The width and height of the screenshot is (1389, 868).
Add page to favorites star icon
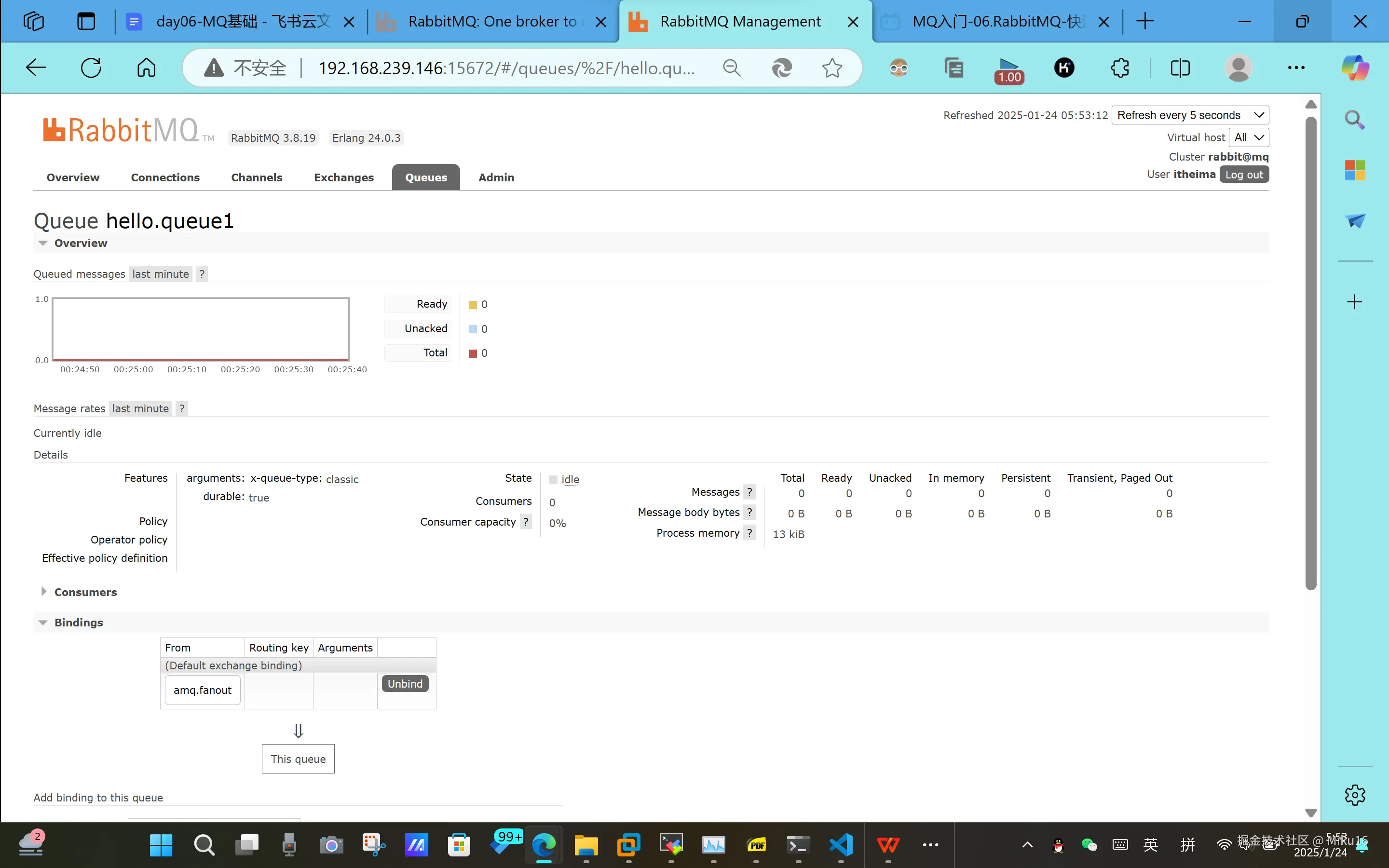(x=831, y=68)
